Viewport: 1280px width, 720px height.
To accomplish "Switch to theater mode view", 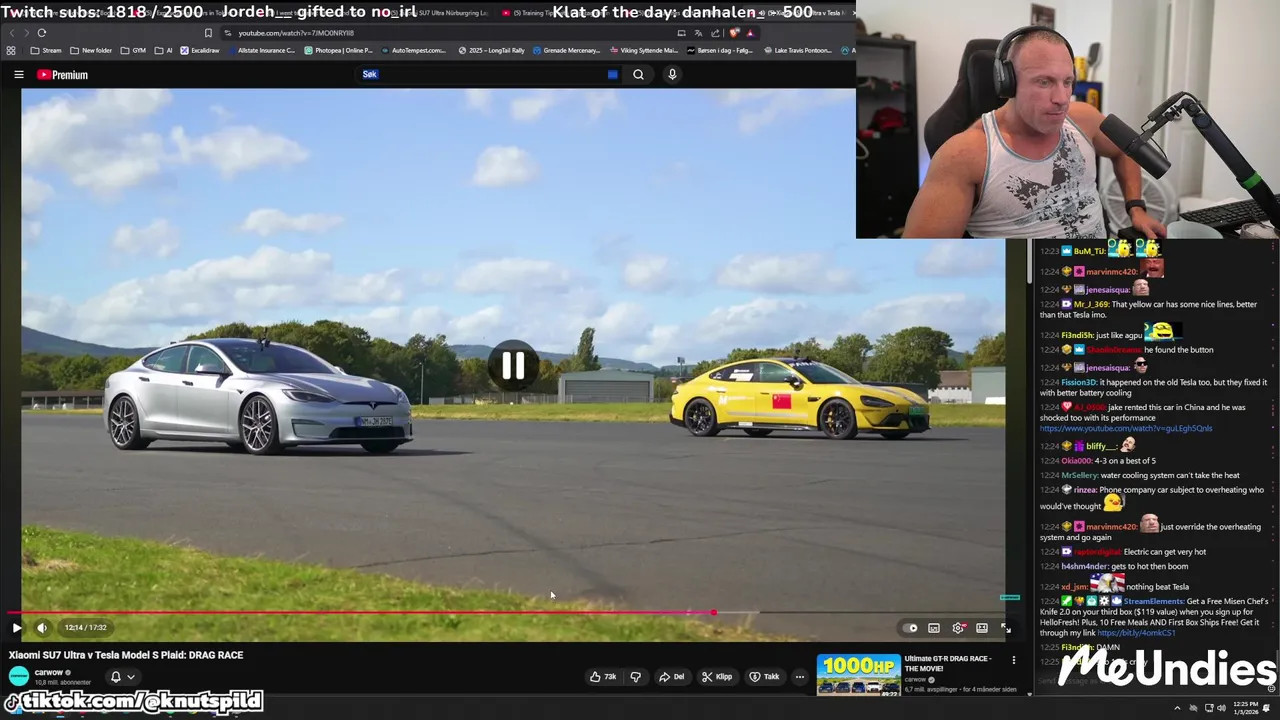I will click(x=982, y=628).
